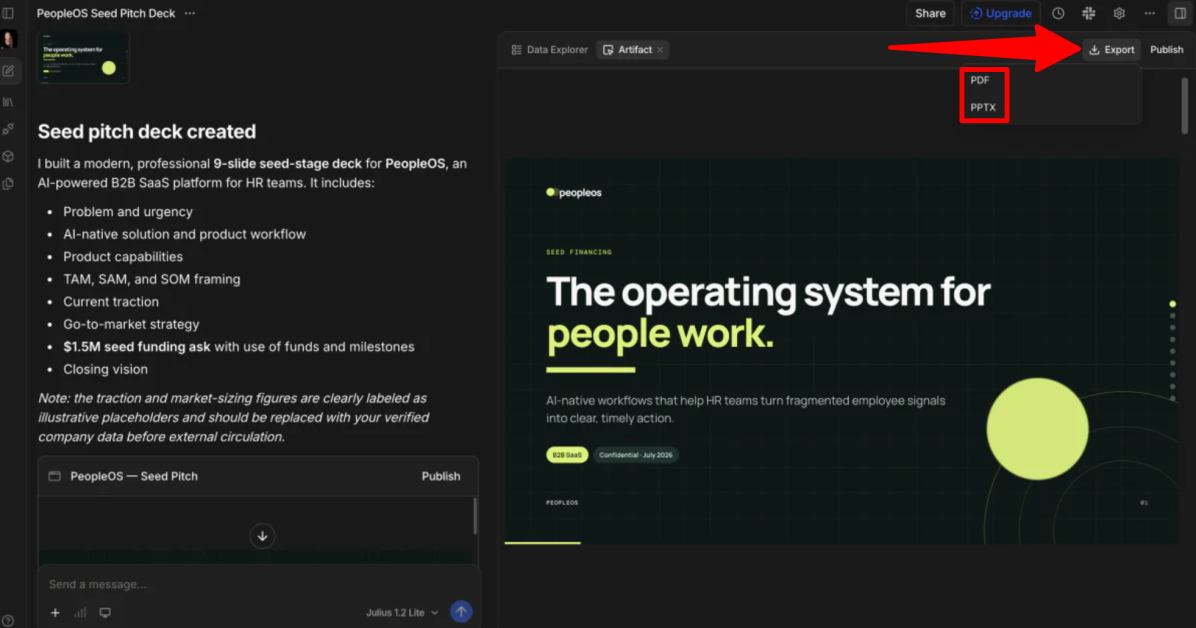Click the SEED FINANCING label on slide
The width and height of the screenshot is (1196, 628).
579,252
